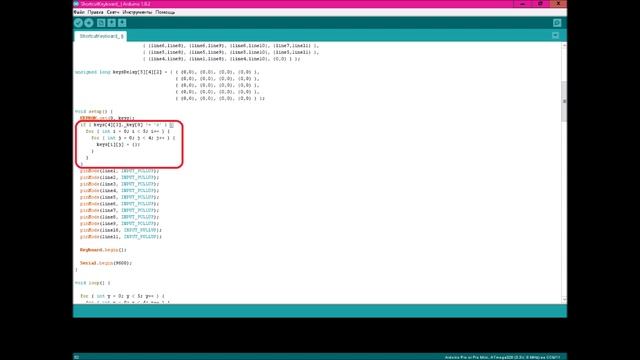Viewport: 640px width, 360px height.
Task: Save the sketch using the Save icon
Action: 122,23
